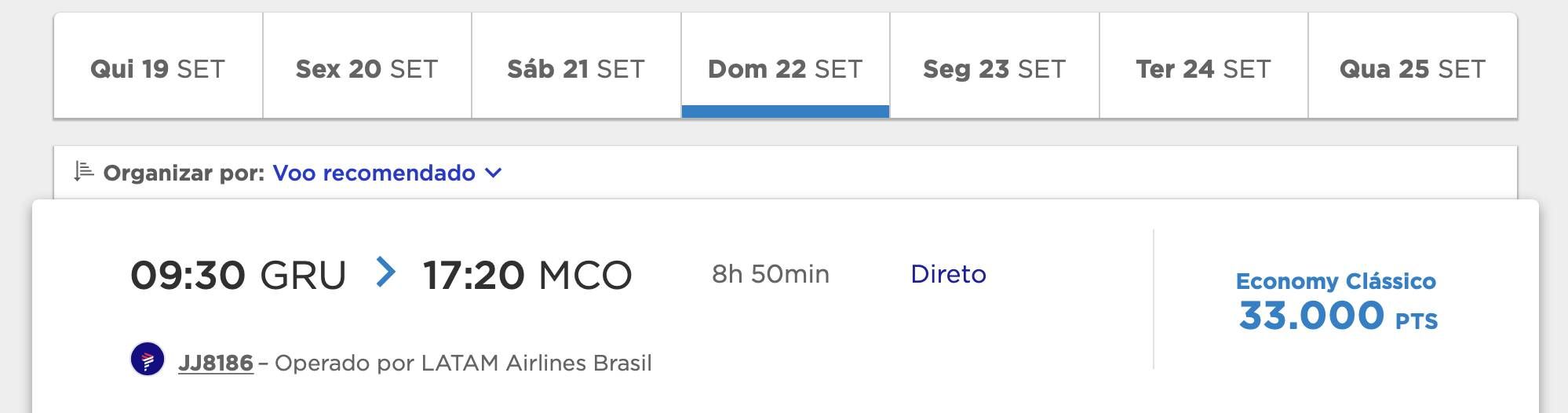Click the 8h 50min flight duration
The width and height of the screenshot is (1568, 413).
click(771, 274)
